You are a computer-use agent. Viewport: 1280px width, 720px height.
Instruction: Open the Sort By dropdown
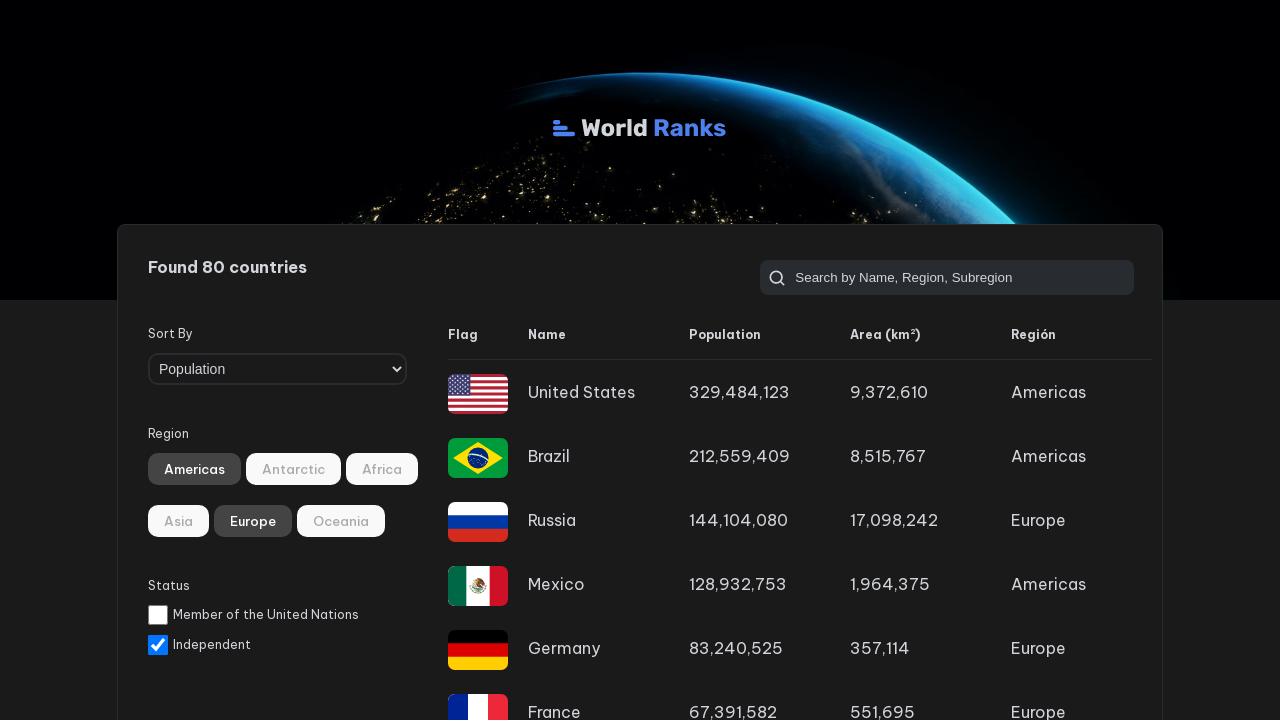(x=277, y=369)
